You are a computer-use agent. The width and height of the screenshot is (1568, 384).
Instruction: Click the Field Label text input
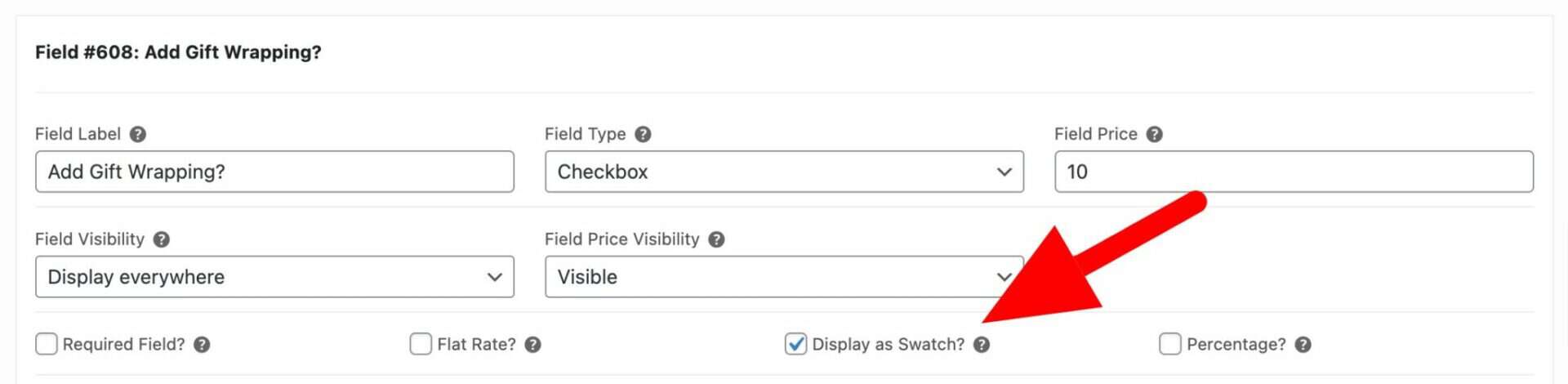(274, 172)
